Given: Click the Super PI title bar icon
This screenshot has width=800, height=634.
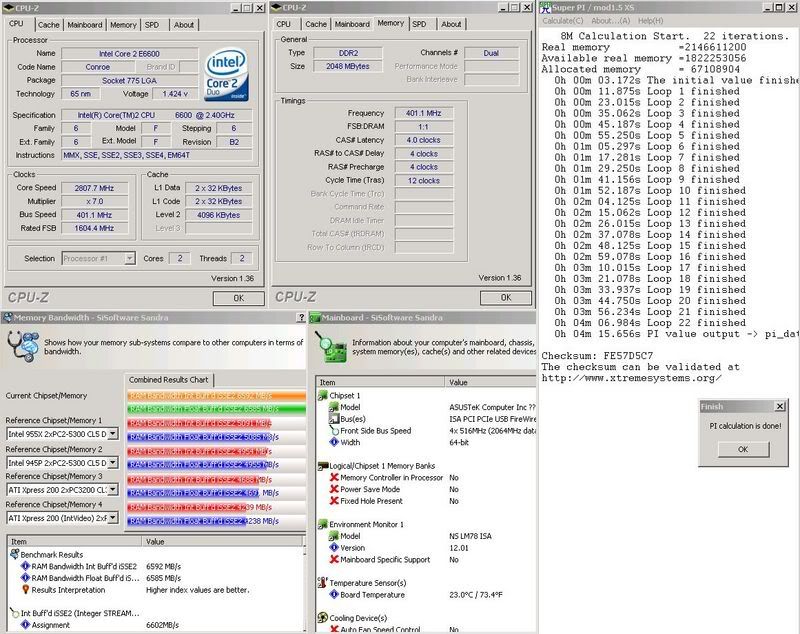Looking at the screenshot, I should coord(545,8).
